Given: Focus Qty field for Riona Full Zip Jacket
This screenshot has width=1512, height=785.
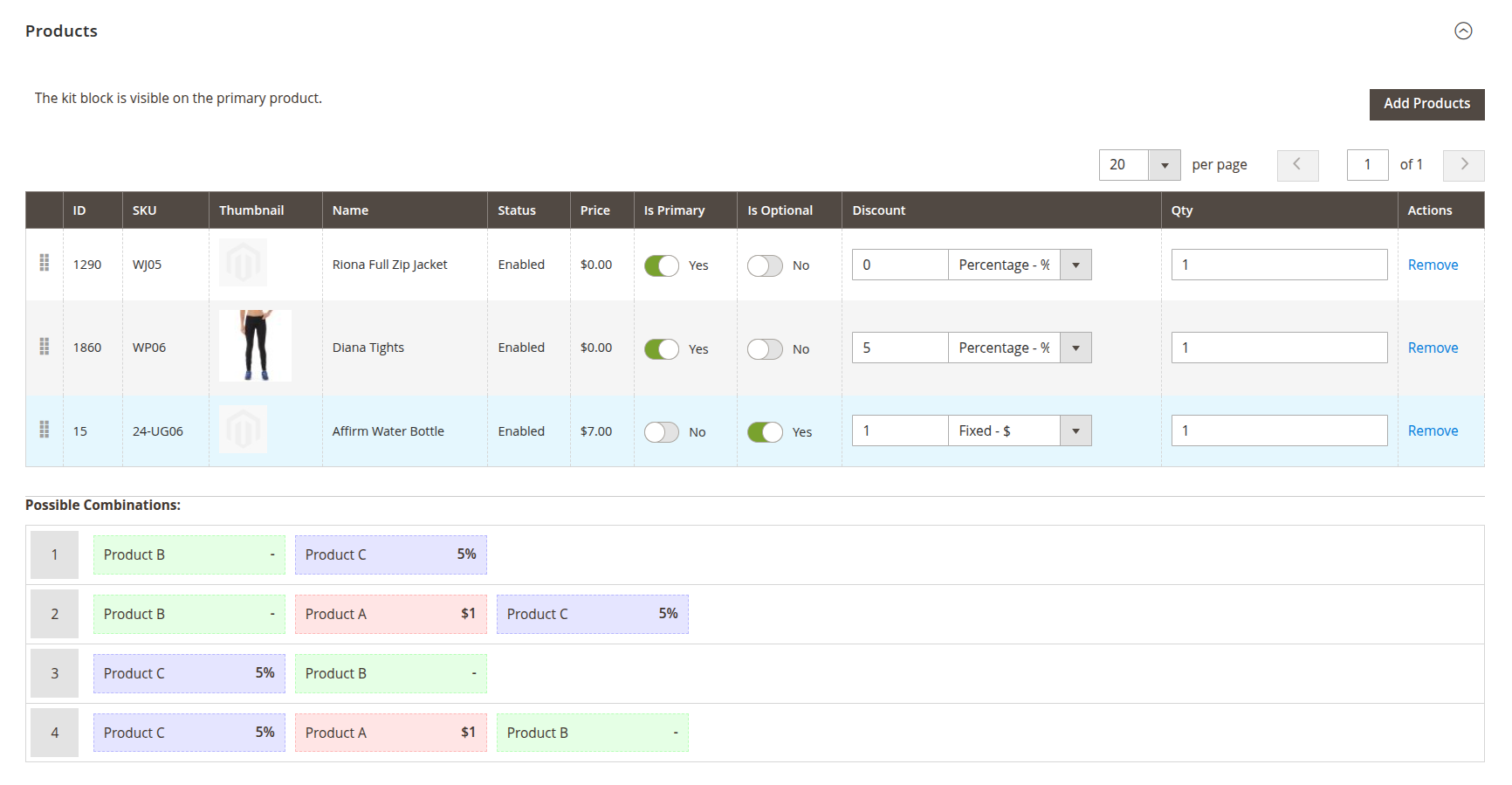Looking at the screenshot, I should [x=1278, y=265].
